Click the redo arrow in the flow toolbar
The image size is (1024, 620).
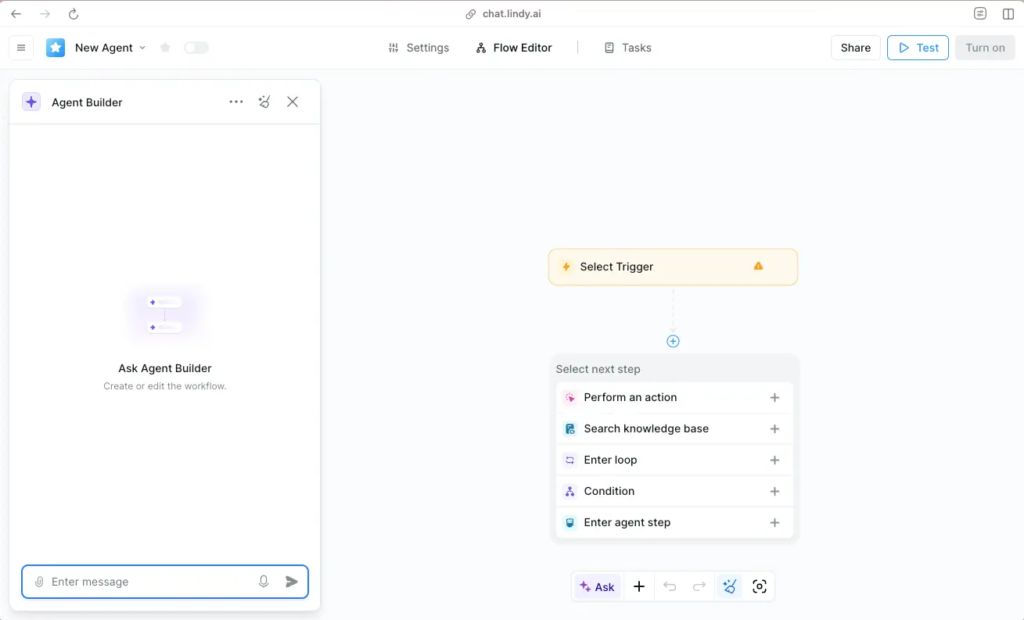point(698,586)
